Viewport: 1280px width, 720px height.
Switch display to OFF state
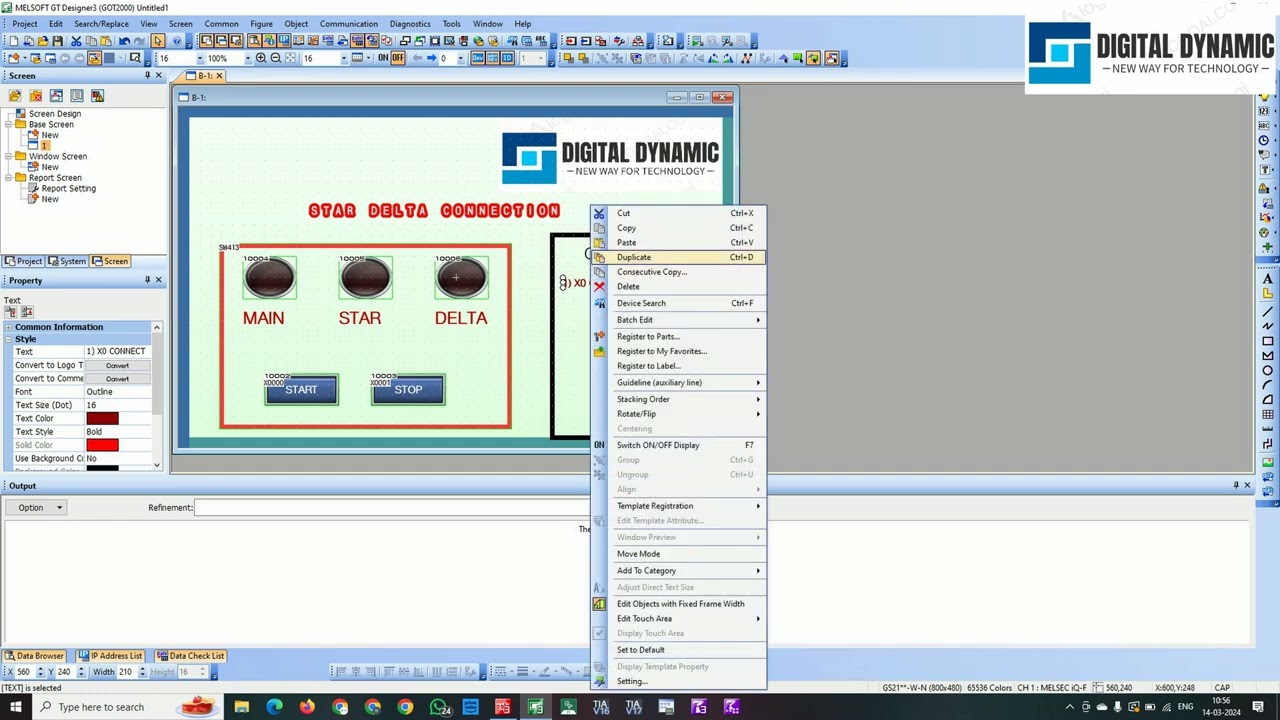tap(397, 58)
